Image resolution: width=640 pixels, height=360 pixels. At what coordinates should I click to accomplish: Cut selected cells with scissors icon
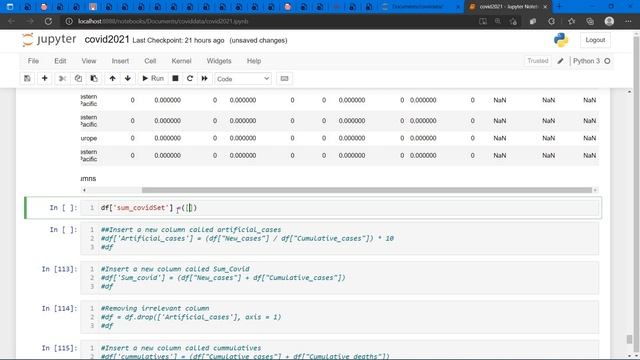click(x=62, y=78)
